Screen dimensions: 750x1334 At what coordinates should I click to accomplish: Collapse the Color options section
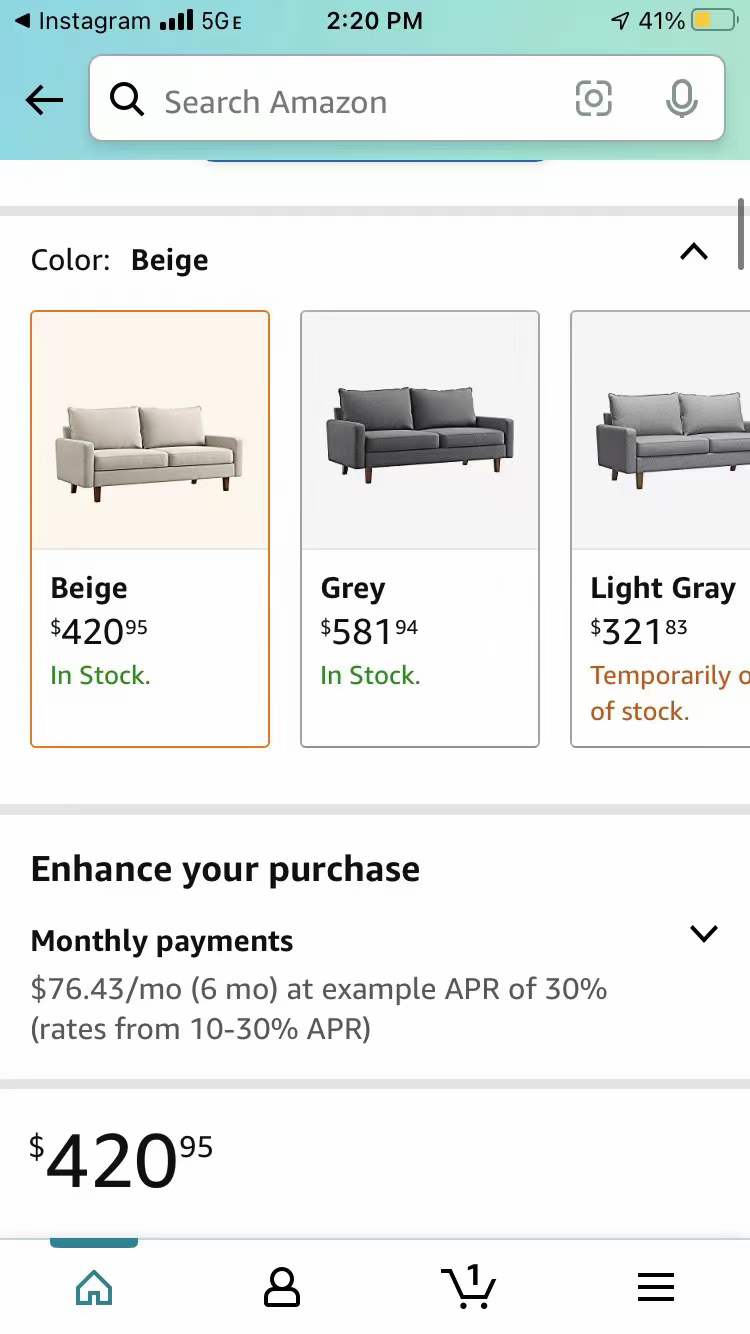(694, 252)
